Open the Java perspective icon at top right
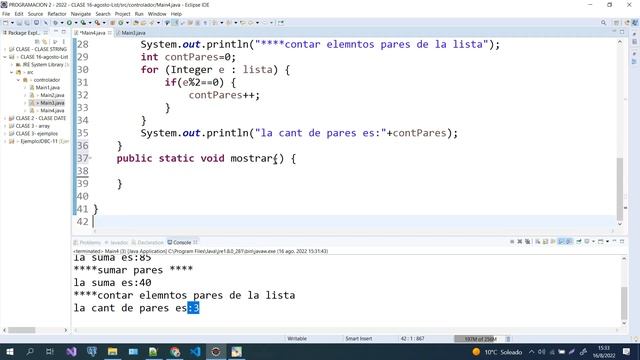 (635, 23)
